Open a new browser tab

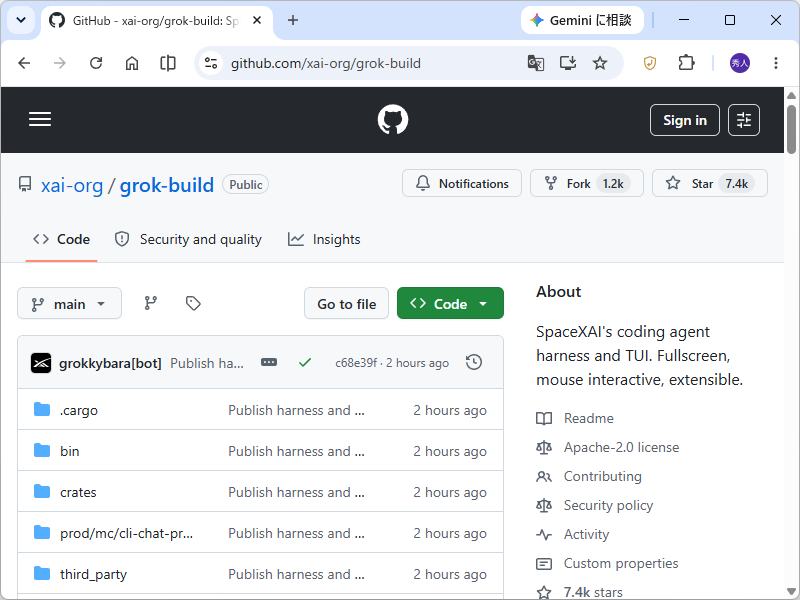(293, 20)
